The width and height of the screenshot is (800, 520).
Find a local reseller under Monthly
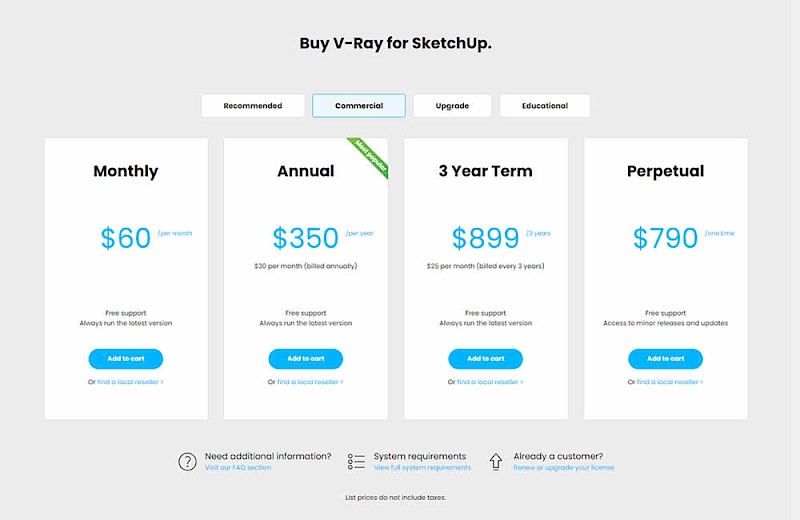click(130, 382)
